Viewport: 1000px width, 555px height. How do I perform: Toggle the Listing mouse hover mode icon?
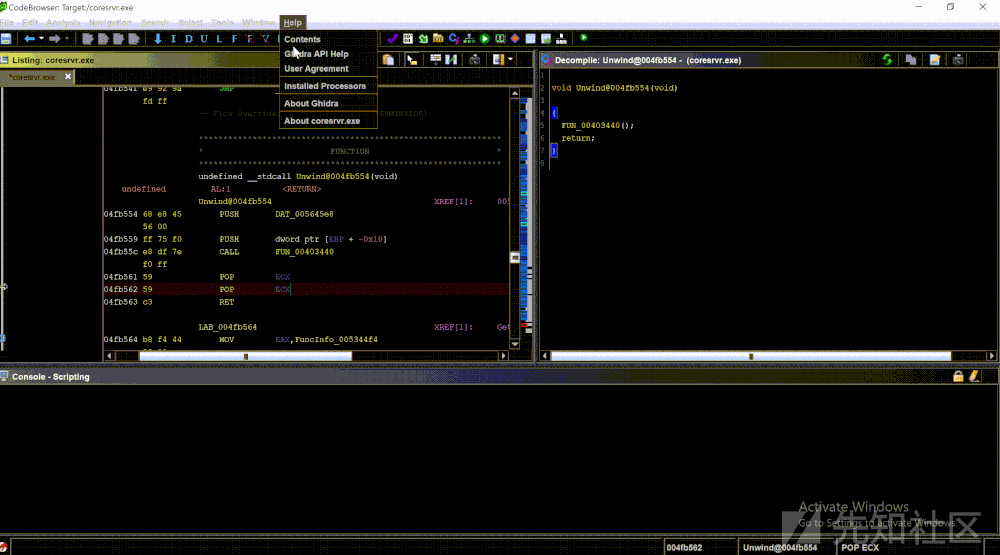click(412, 60)
